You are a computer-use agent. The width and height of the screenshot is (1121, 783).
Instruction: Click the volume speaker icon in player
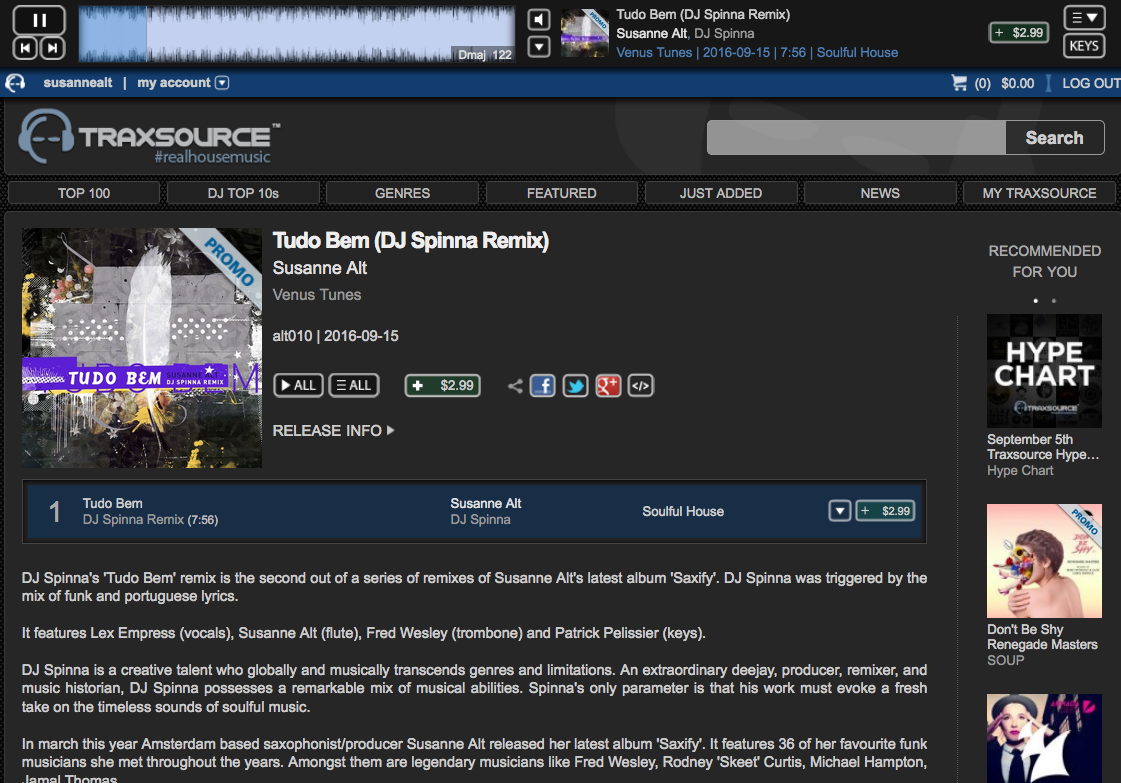pyautogui.click(x=538, y=20)
